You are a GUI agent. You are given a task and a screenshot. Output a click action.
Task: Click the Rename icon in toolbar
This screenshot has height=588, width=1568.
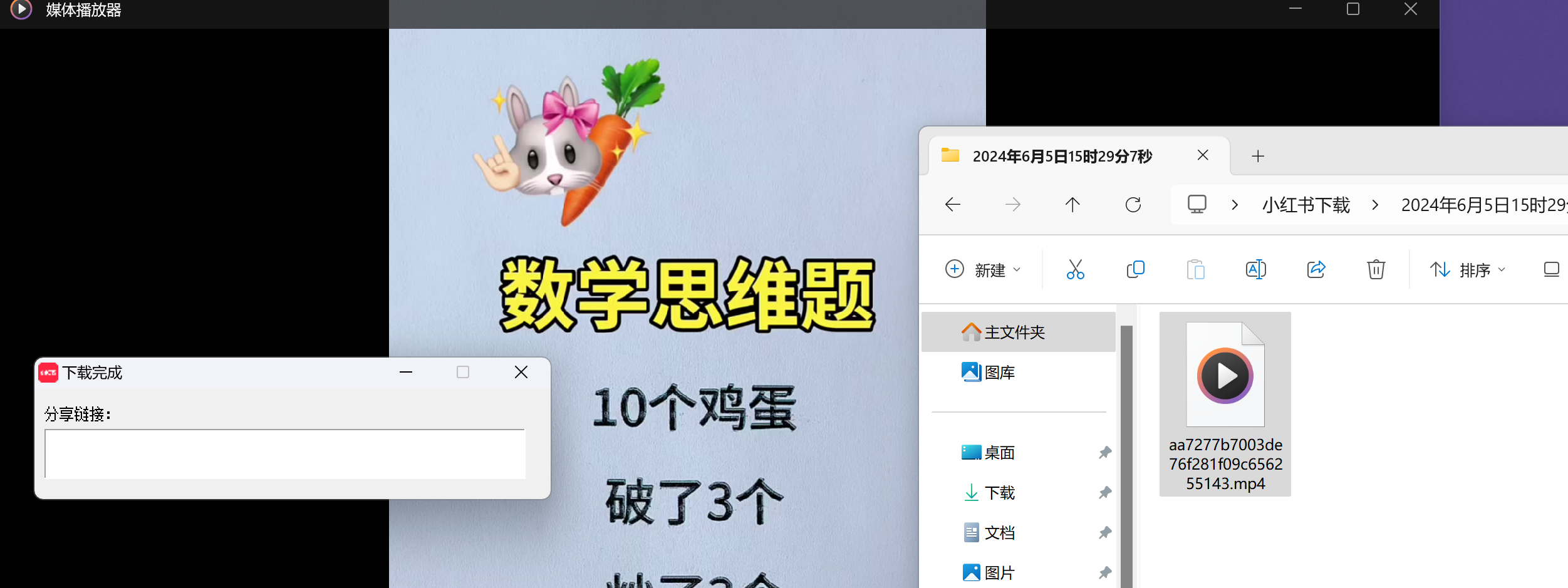click(1255, 270)
